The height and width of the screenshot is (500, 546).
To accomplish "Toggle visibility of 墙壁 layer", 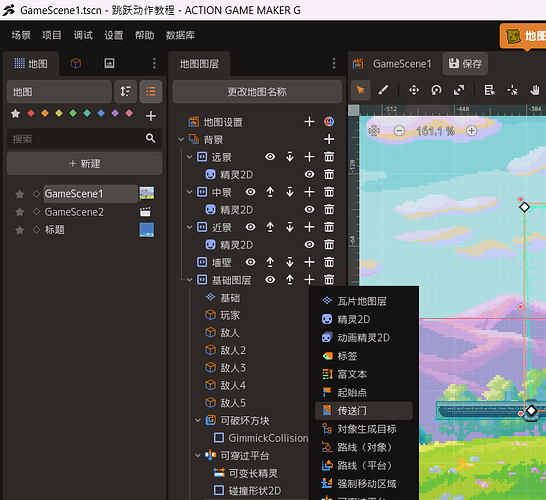I will tap(250, 262).
